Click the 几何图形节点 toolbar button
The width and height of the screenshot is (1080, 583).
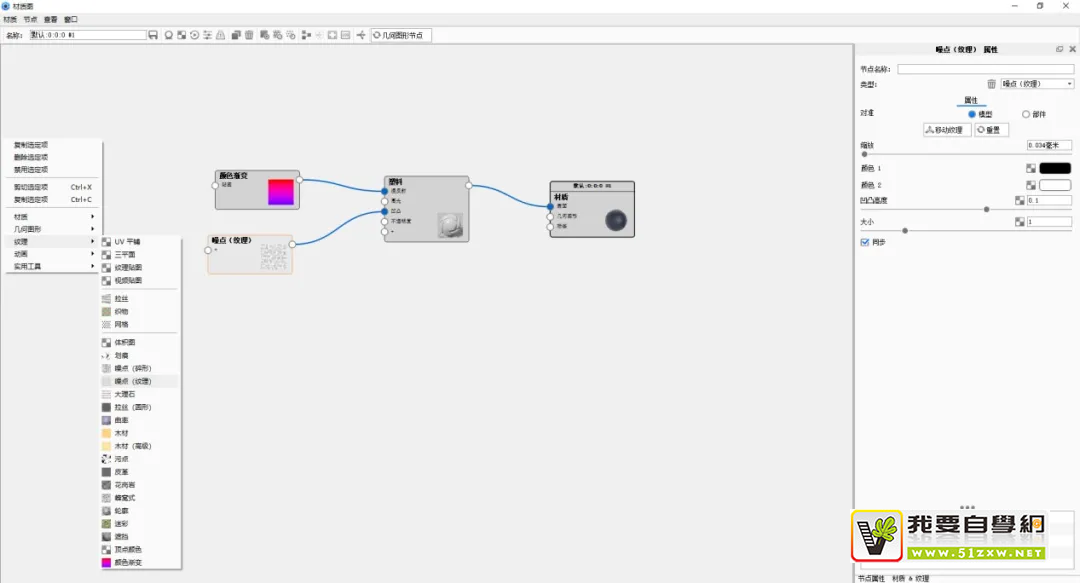tap(398, 35)
